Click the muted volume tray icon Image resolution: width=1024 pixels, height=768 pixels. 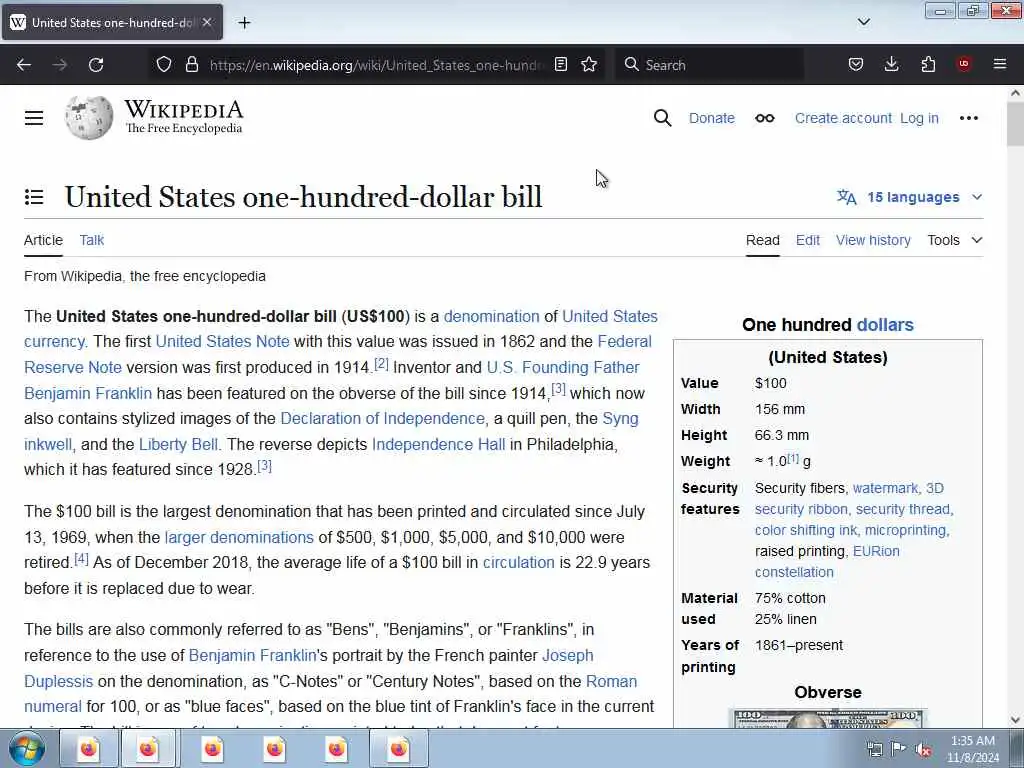[x=923, y=749]
